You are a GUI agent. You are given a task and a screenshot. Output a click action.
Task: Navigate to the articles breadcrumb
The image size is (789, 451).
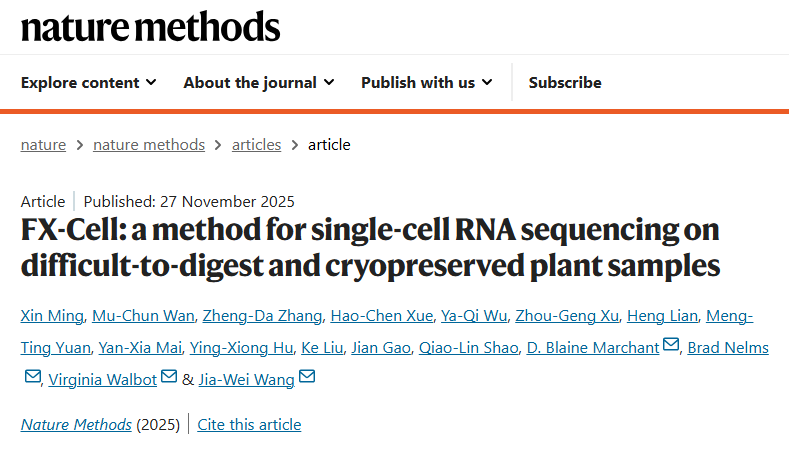pos(256,144)
